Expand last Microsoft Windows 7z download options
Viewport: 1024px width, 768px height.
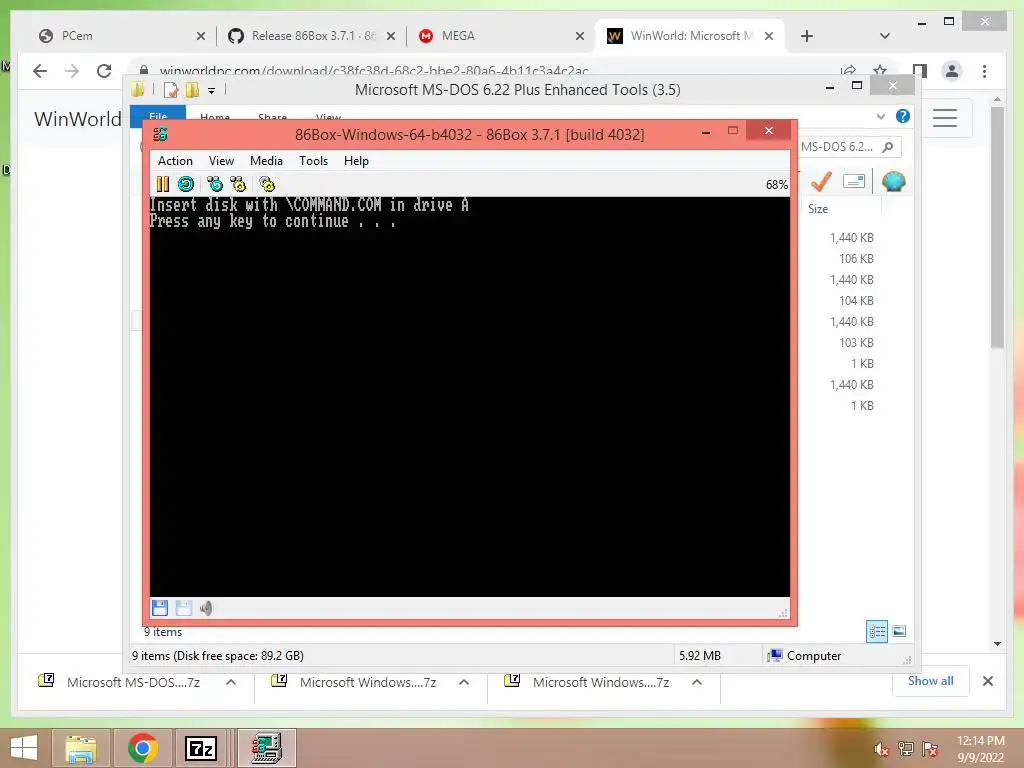pyautogui.click(x=697, y=682)
